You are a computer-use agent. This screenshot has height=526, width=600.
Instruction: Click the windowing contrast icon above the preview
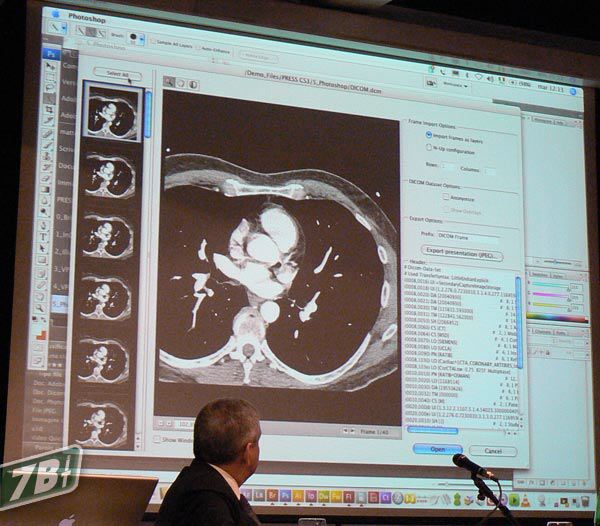point(193,85)
